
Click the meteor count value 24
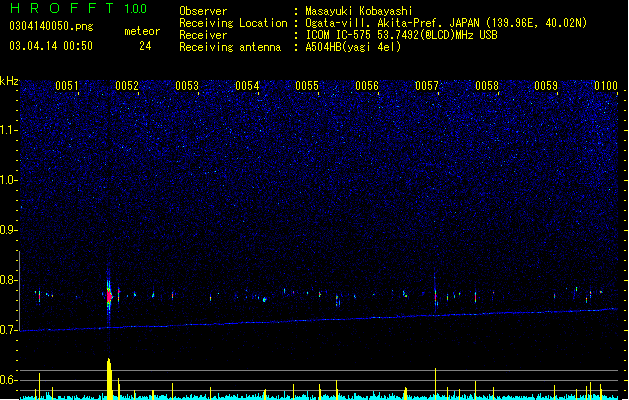pos(145,46)
